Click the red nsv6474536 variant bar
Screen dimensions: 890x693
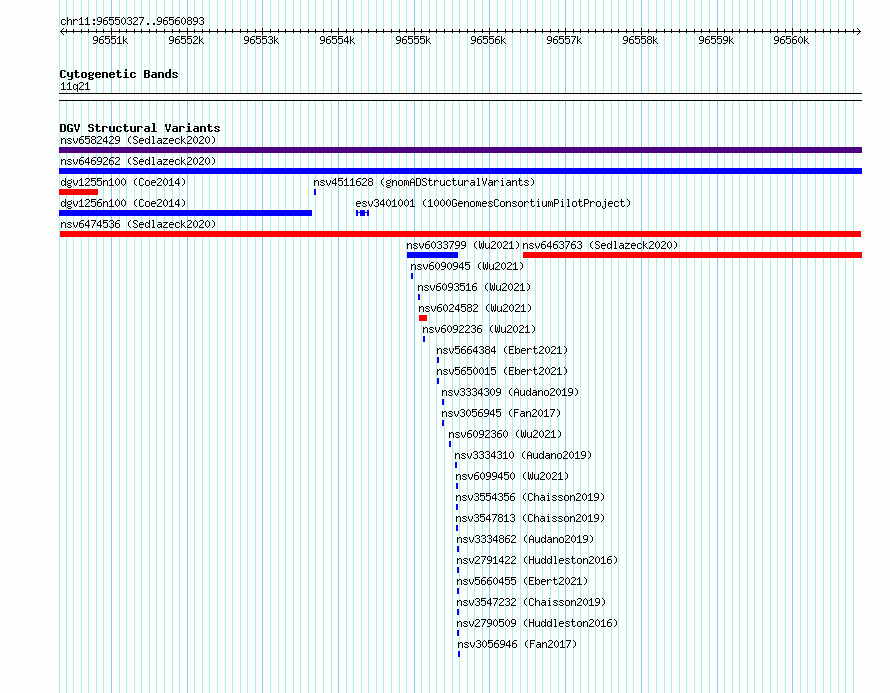[460, 234]
